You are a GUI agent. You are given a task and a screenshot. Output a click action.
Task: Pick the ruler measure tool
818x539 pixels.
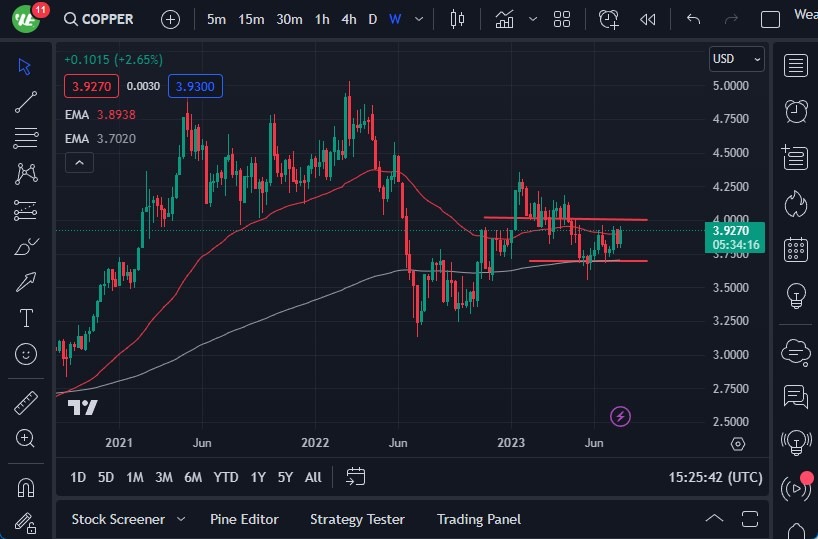(x=26, y=403)
